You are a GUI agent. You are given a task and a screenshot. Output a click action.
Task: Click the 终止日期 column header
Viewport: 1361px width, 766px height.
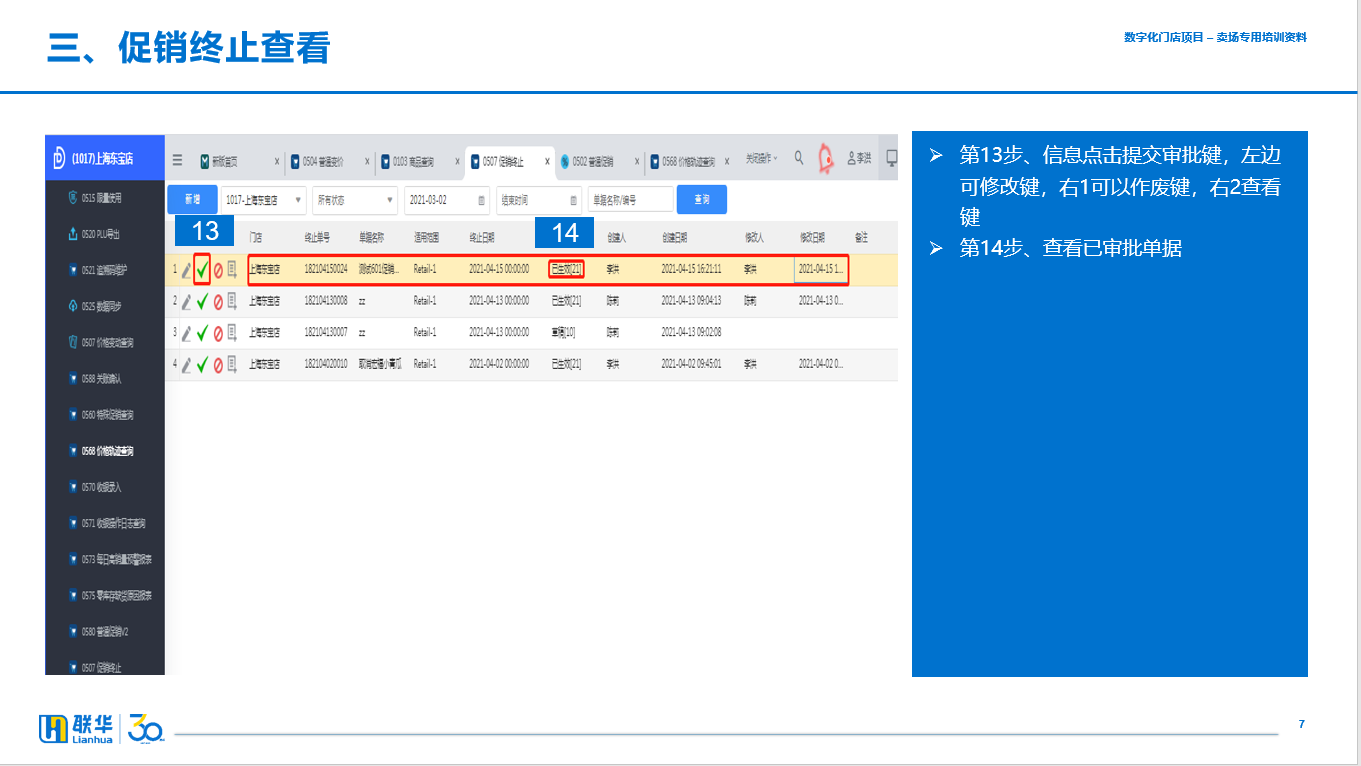coord(483,238)
